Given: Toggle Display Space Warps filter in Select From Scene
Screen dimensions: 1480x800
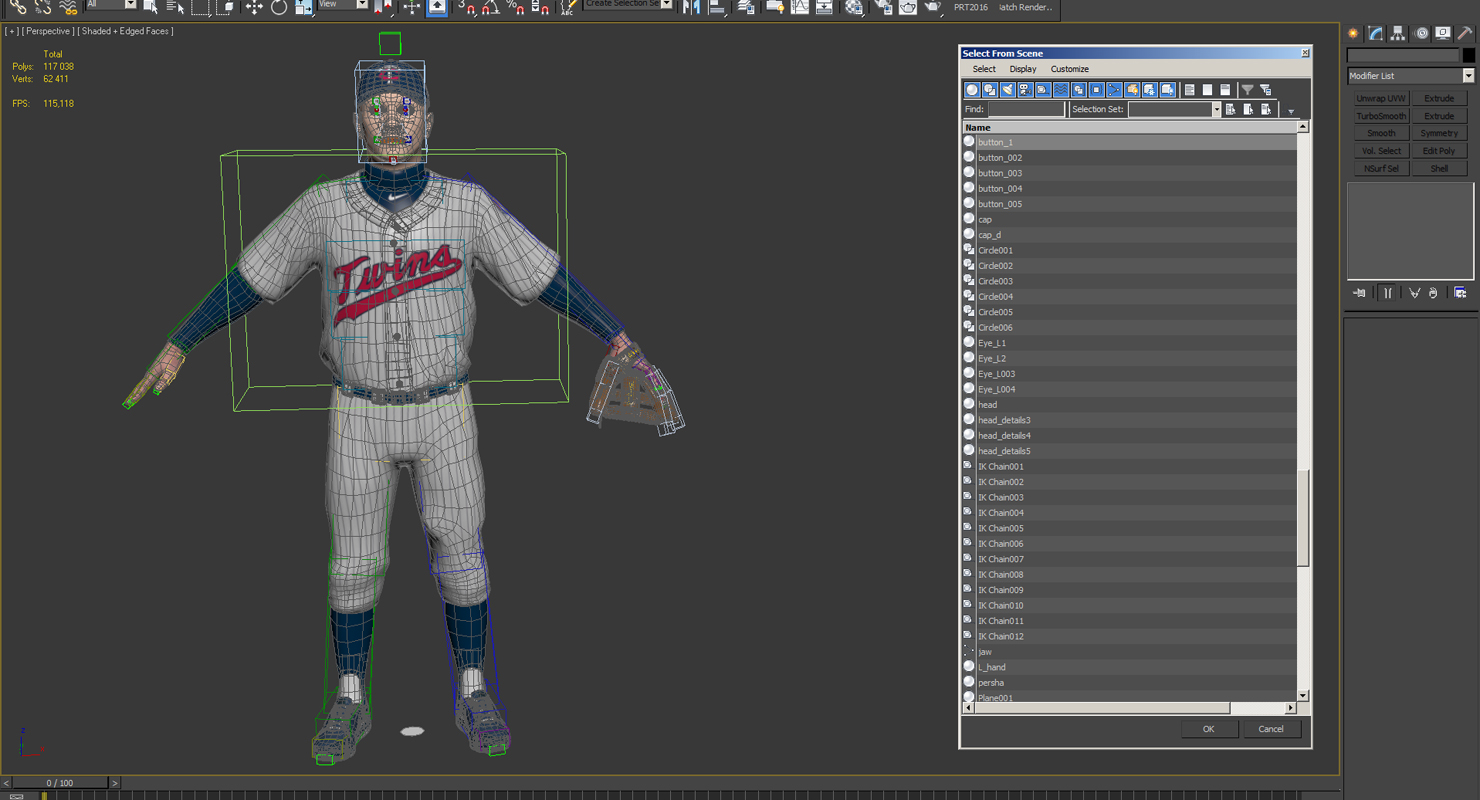Looking at the screenshot, I should pyautogui.click(x=1061, y=90).
